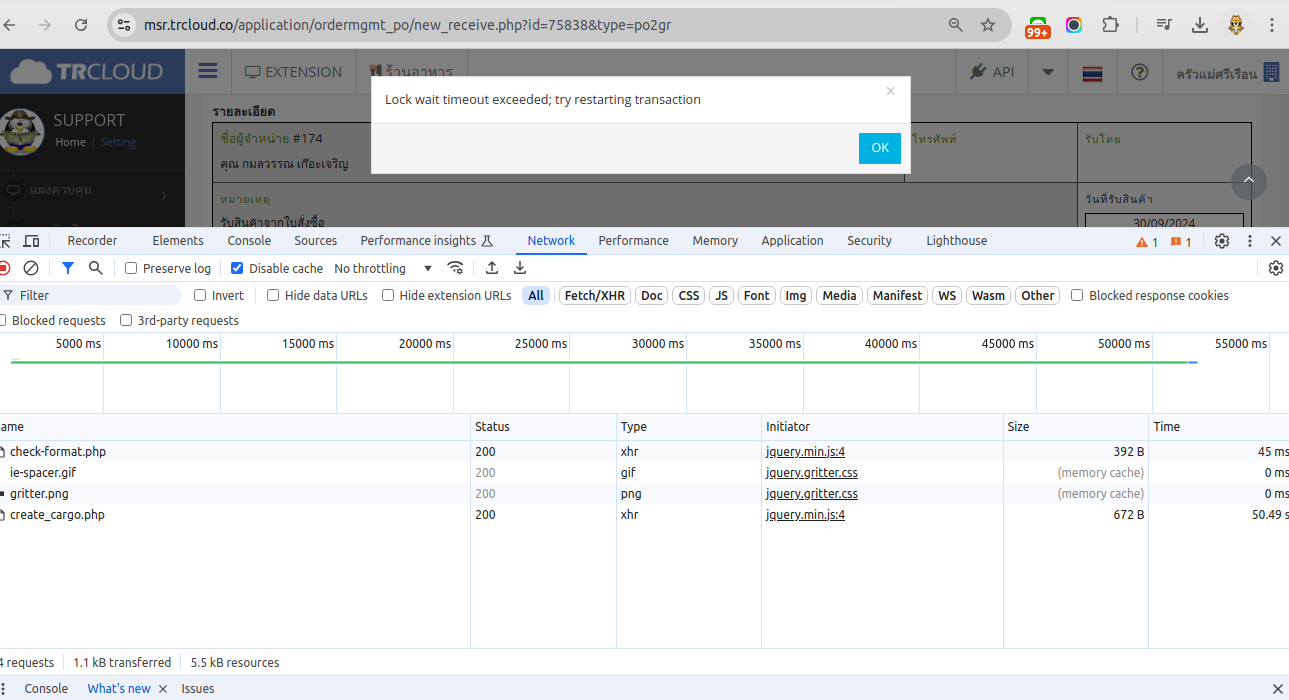Check the Invert filter checkbox
This screenshot has height=700, width=1289.
coord(200,295)
